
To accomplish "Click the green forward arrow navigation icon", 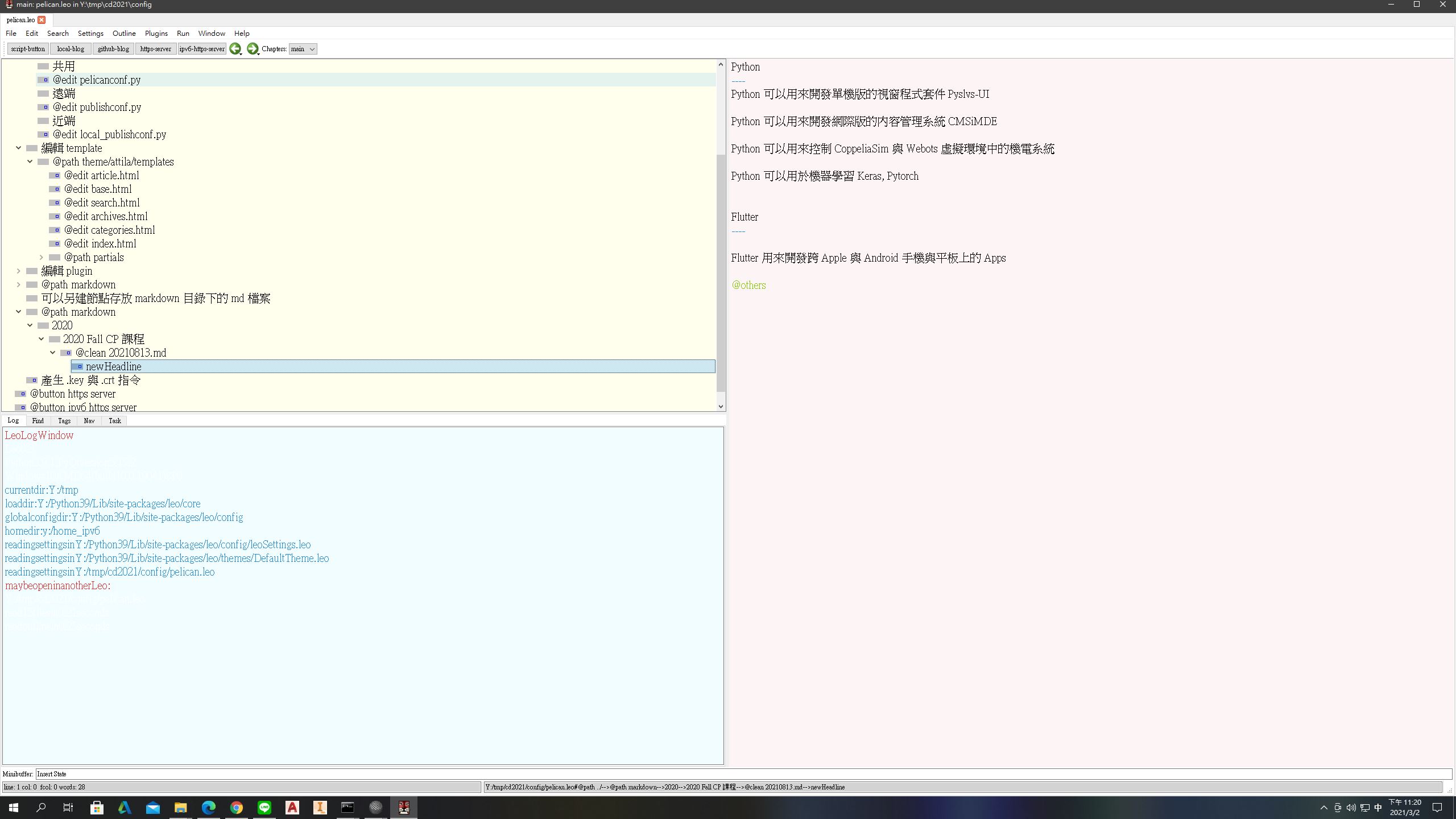I will [253, 49].
